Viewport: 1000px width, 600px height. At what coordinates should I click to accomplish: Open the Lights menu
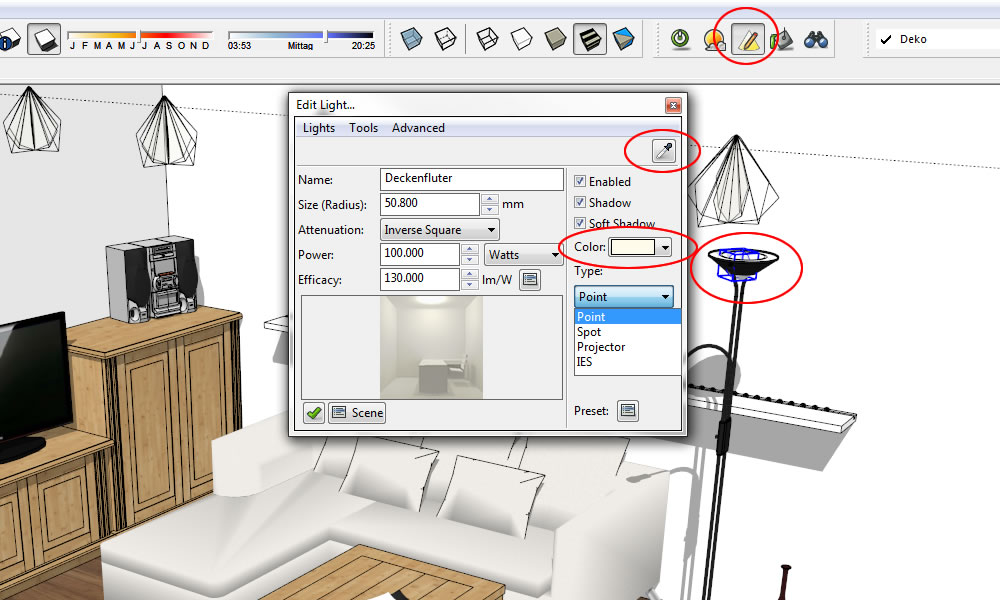tap(319, 128)
